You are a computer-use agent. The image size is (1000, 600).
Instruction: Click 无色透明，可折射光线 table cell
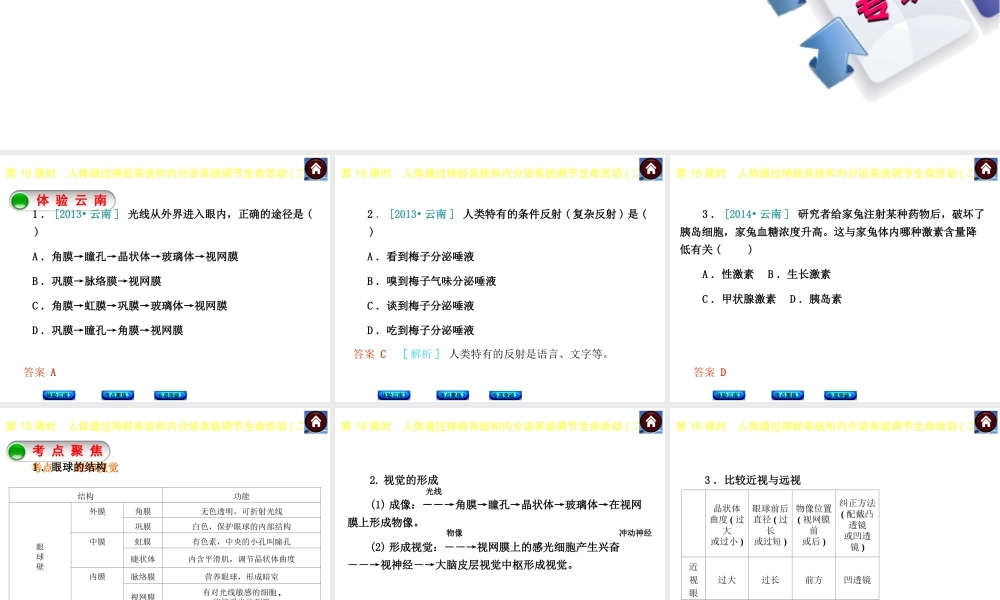[x=242, y=511]
